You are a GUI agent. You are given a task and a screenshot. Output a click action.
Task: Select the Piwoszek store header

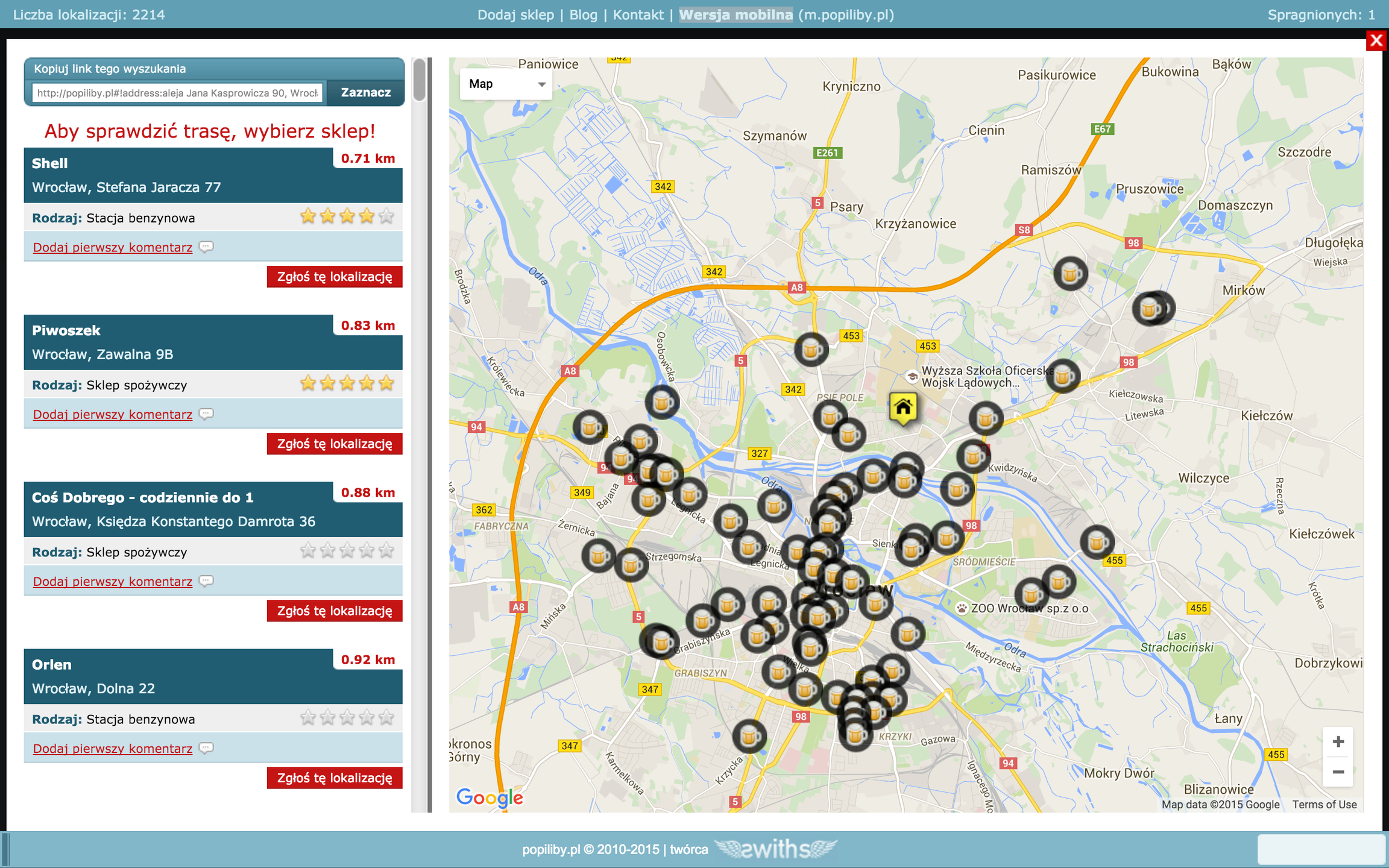(x=213, y=342)
